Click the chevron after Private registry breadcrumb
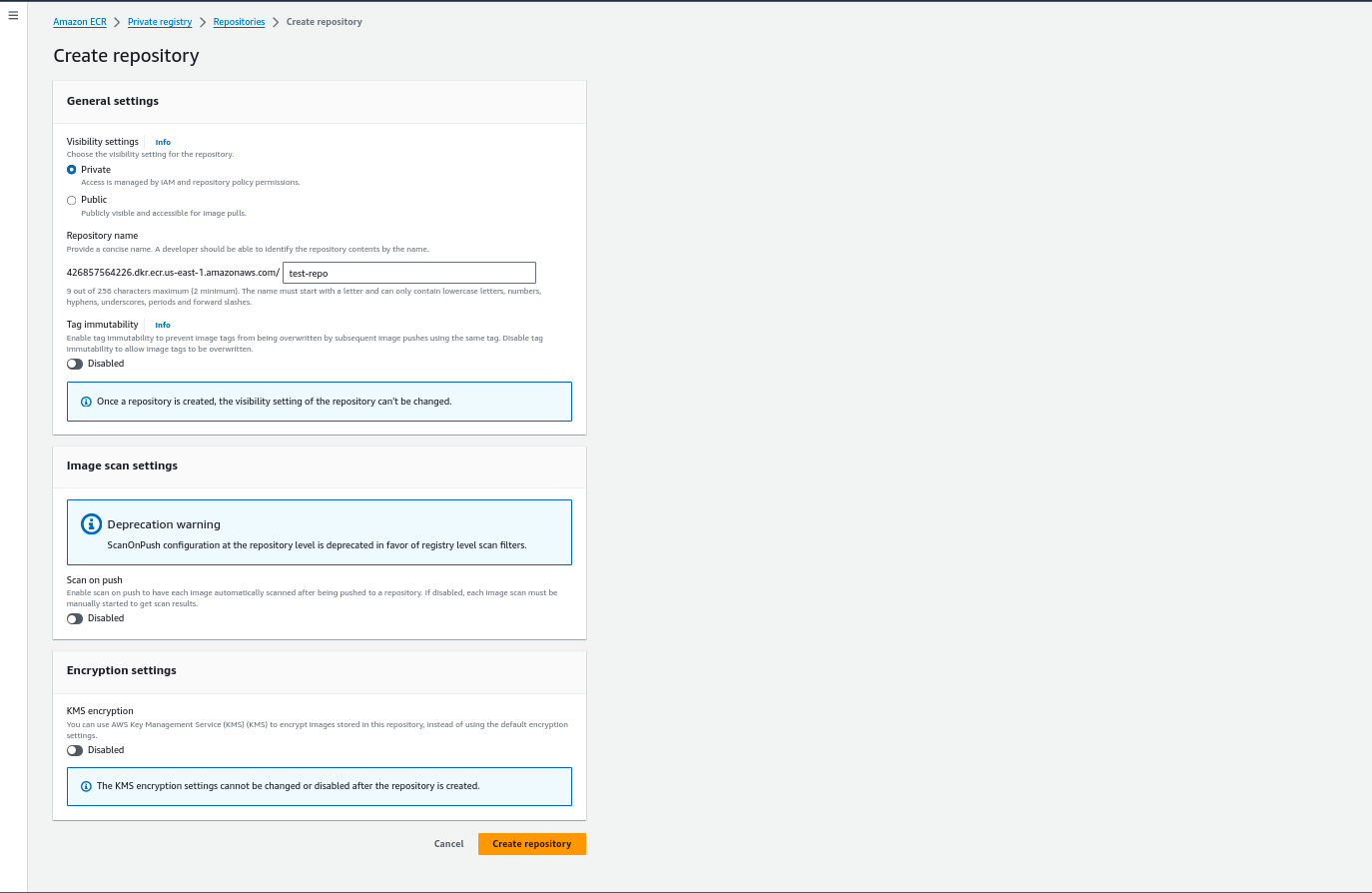The height and width of the screenshot is (893, 1372). (x=203, y=22)
